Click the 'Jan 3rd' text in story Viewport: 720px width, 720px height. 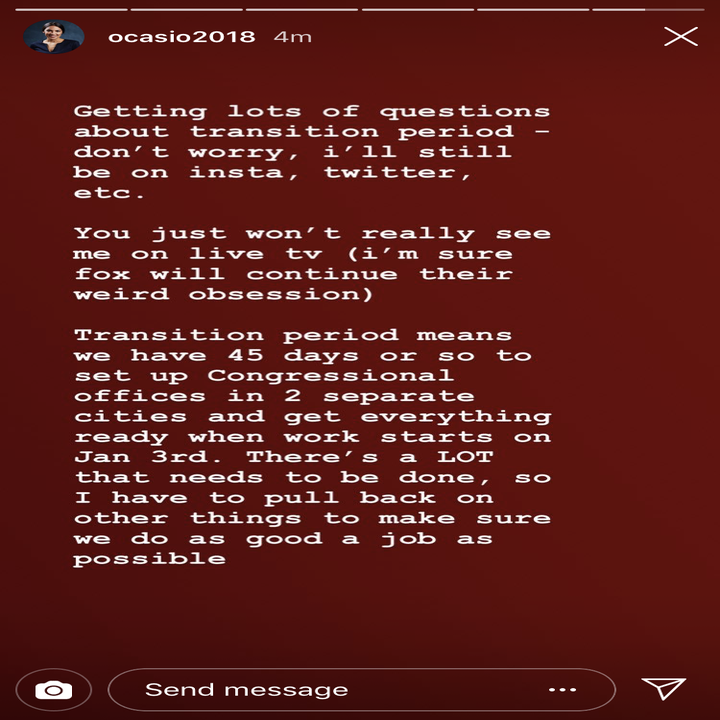pos(148,457)
